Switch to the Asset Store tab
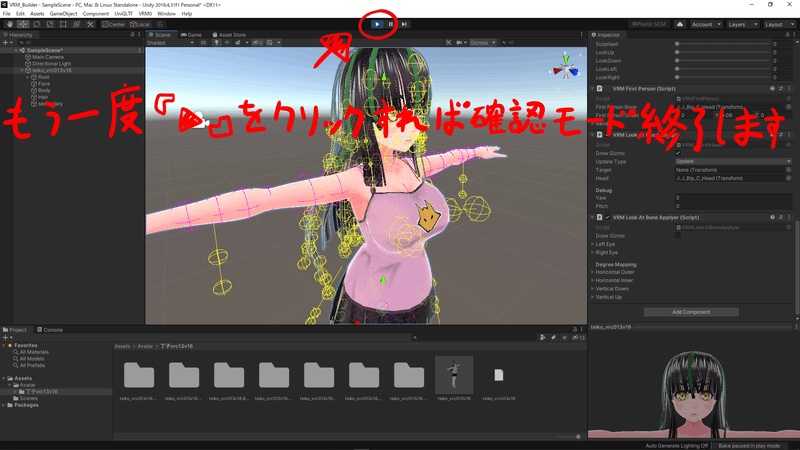 click(229, 35)
